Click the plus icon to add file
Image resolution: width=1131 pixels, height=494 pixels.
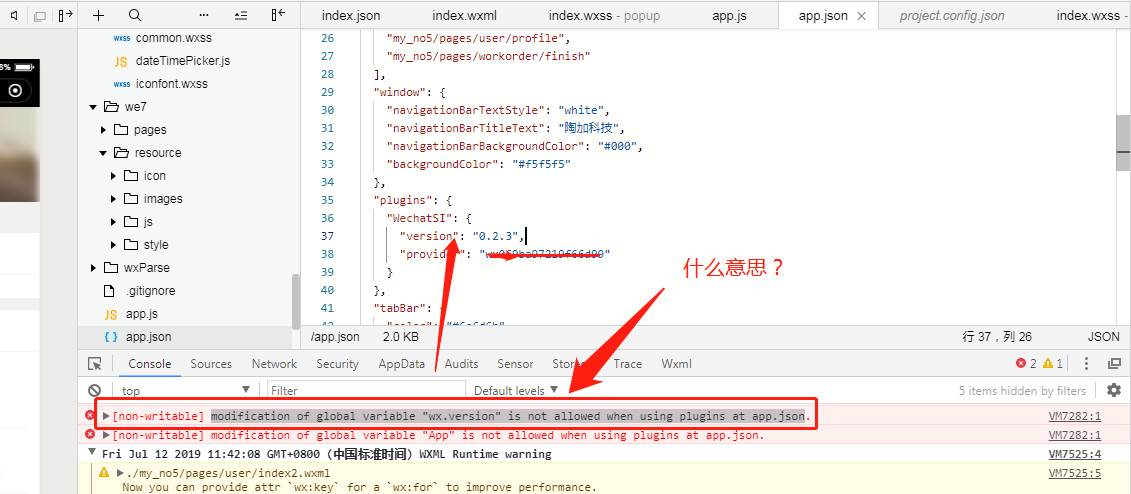tap(99, 15)
